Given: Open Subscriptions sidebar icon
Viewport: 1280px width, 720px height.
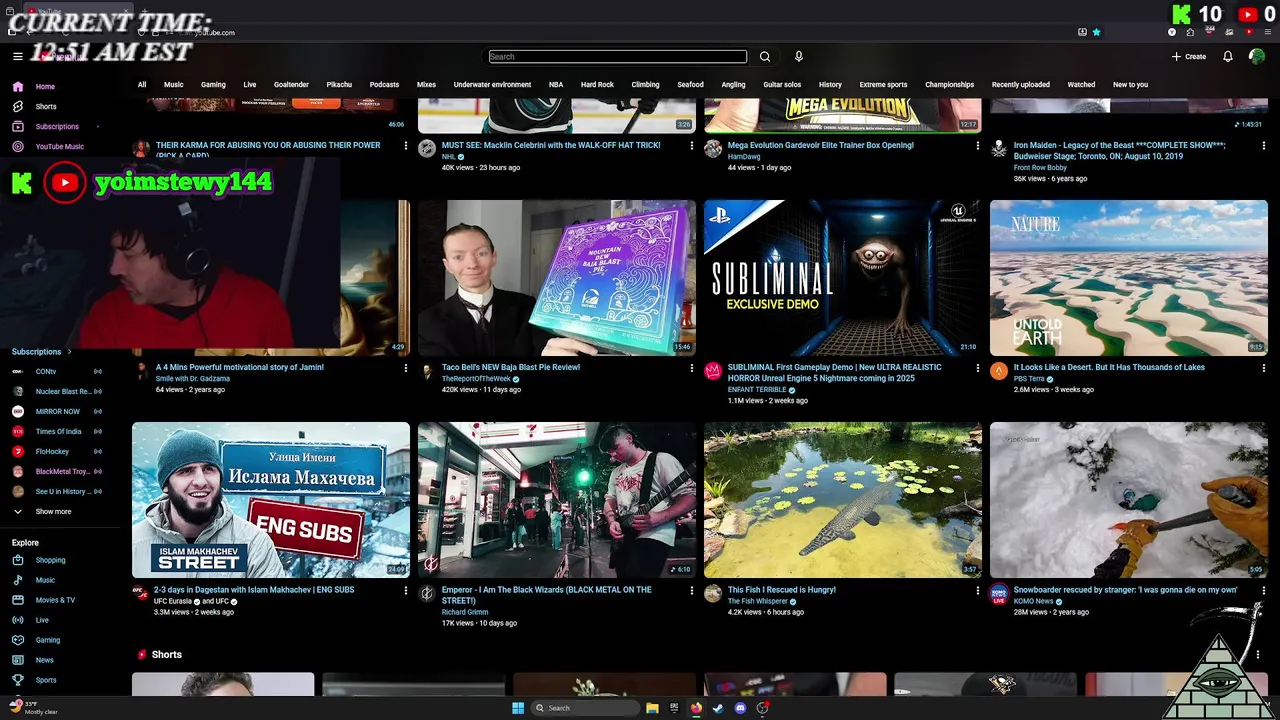Looking at the screenshot, I should coord(18,127).
